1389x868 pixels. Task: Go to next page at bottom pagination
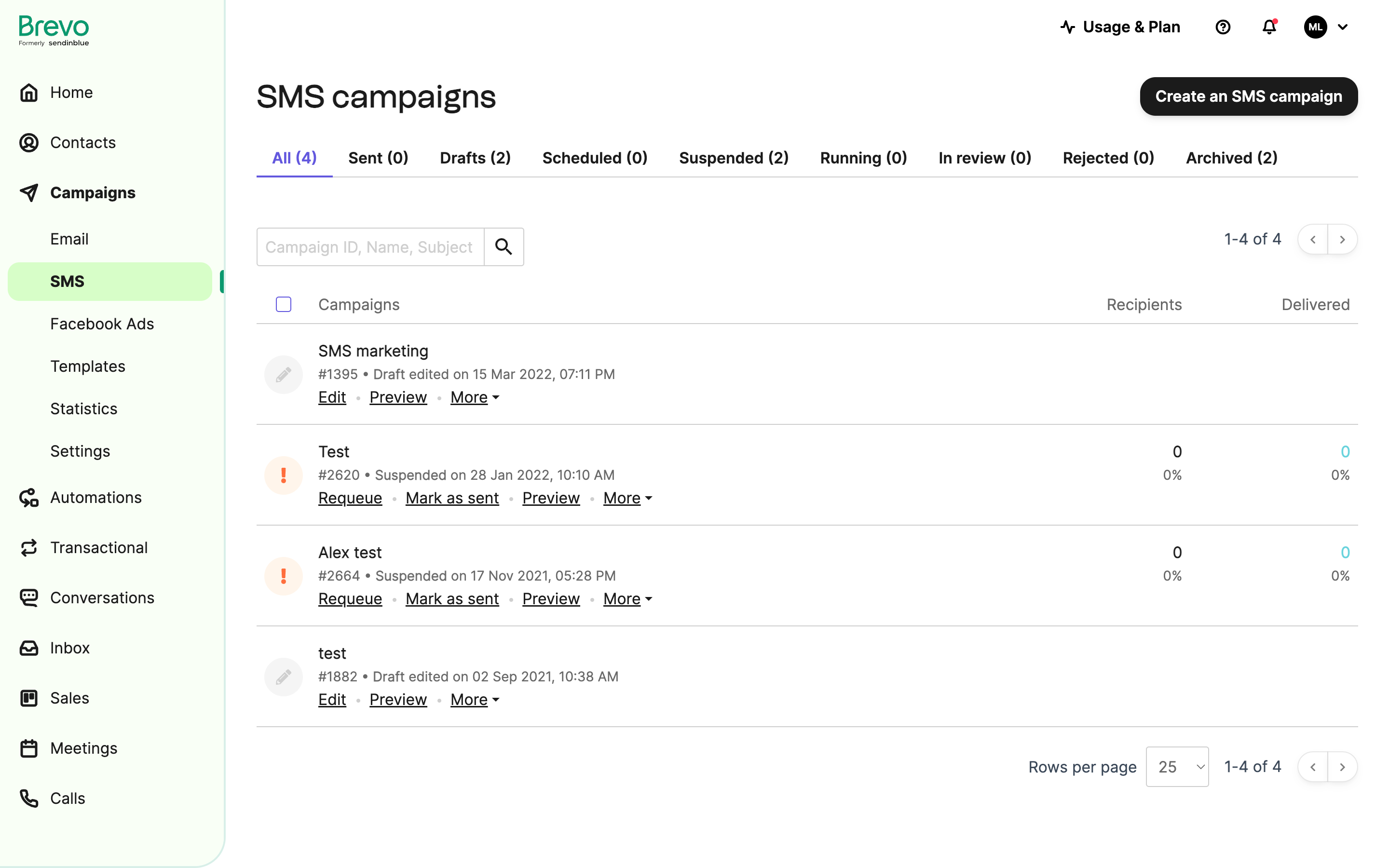[1342, 766]
